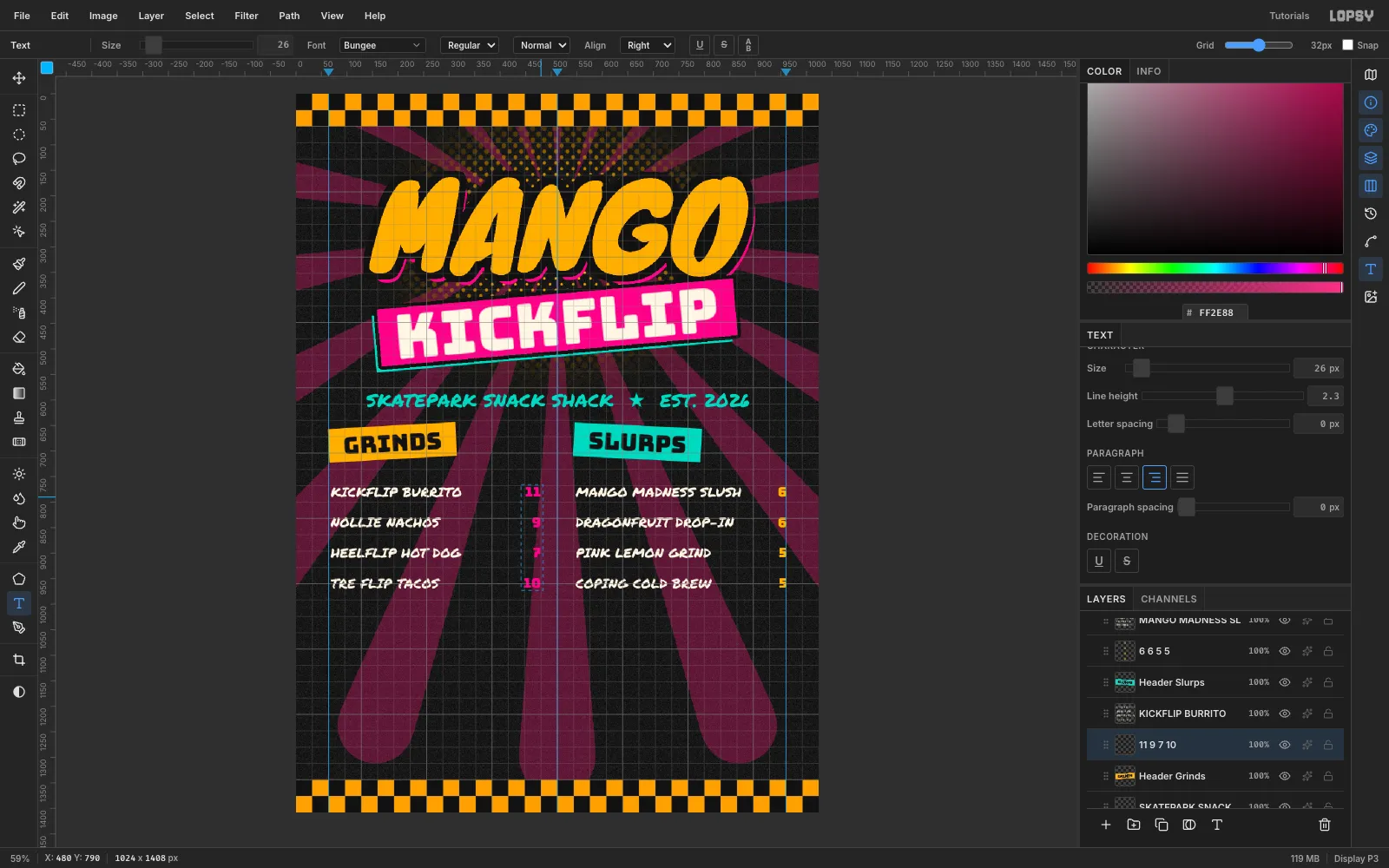Select the Magic Wand tool

tap(19, 207)
